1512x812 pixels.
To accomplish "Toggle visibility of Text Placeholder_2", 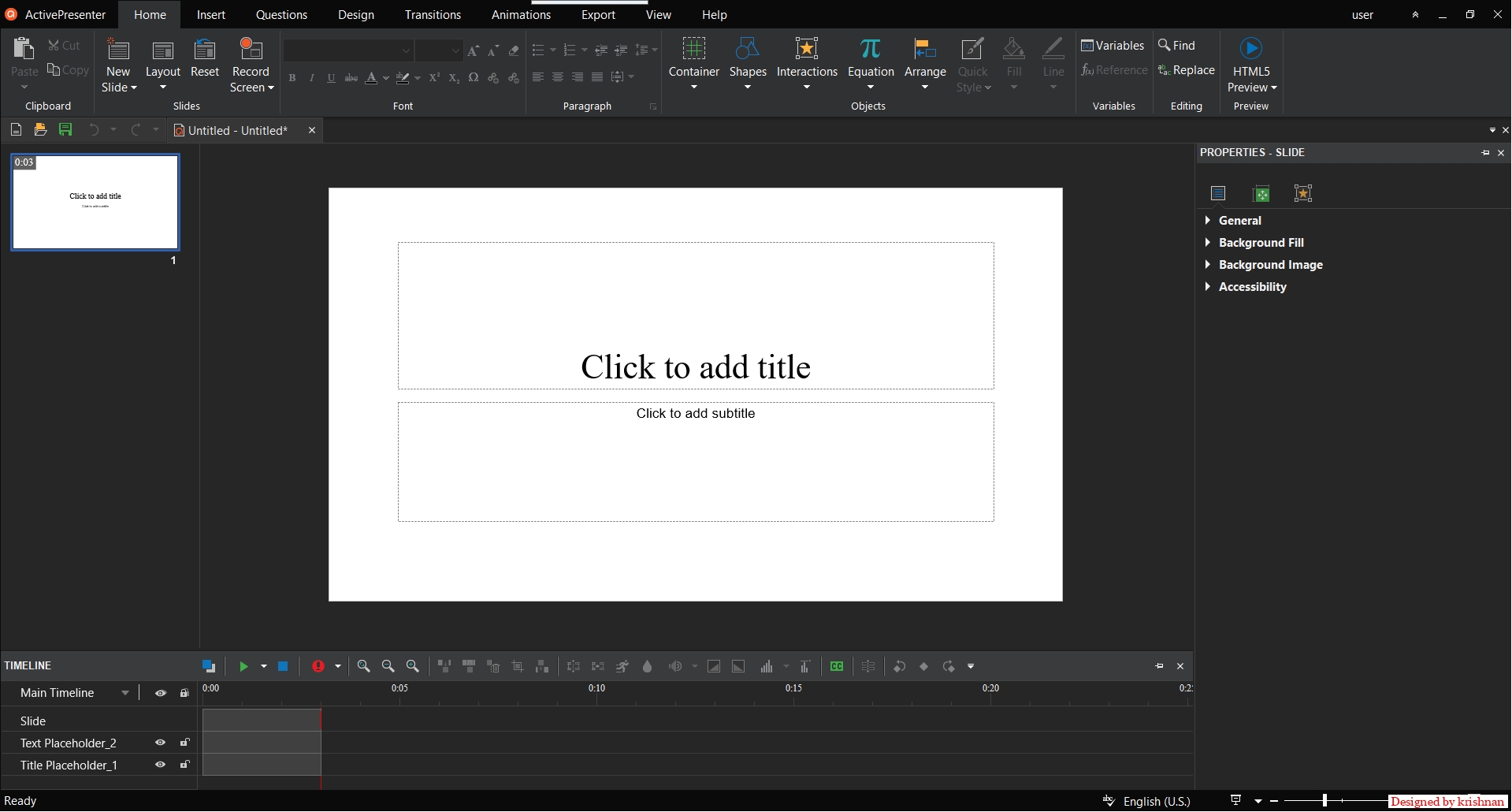I will point(161,743).
